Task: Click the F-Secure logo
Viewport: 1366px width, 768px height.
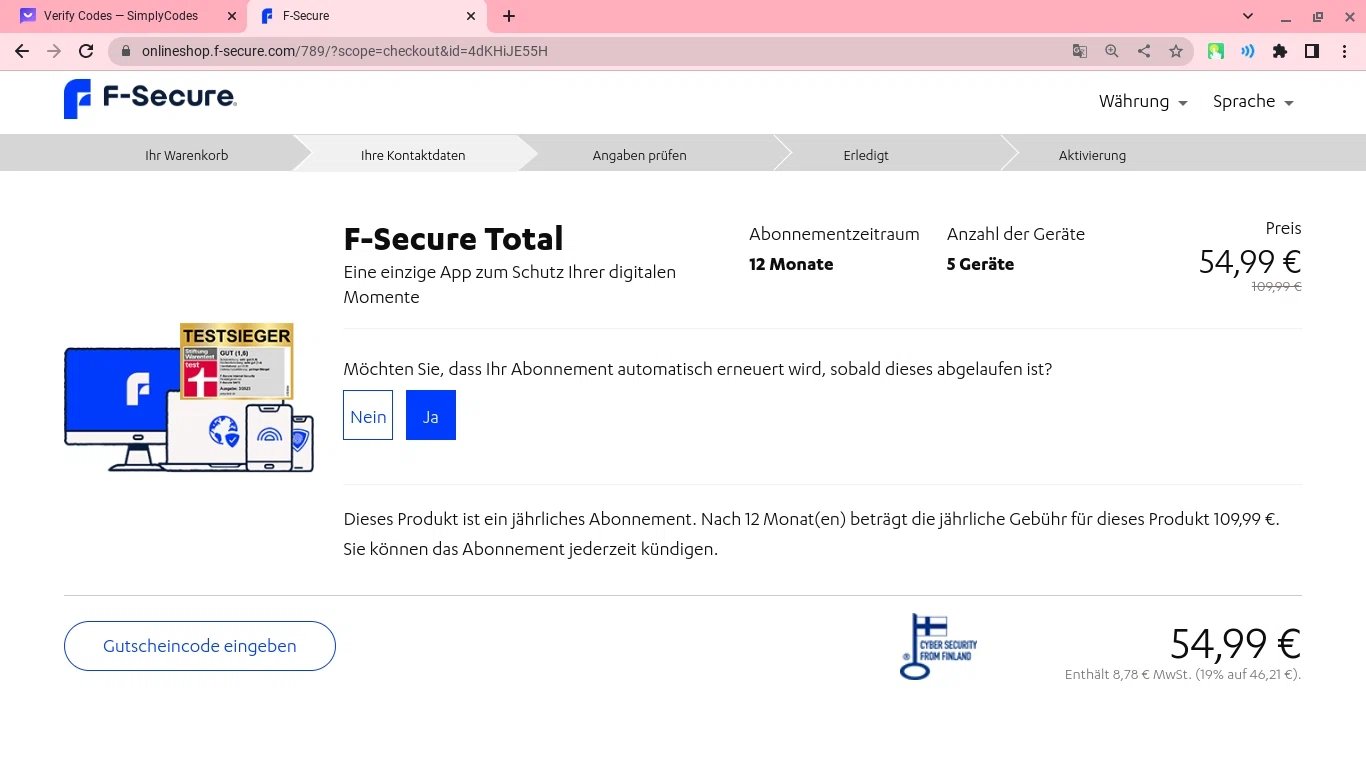Action: [x=150, y=99]
